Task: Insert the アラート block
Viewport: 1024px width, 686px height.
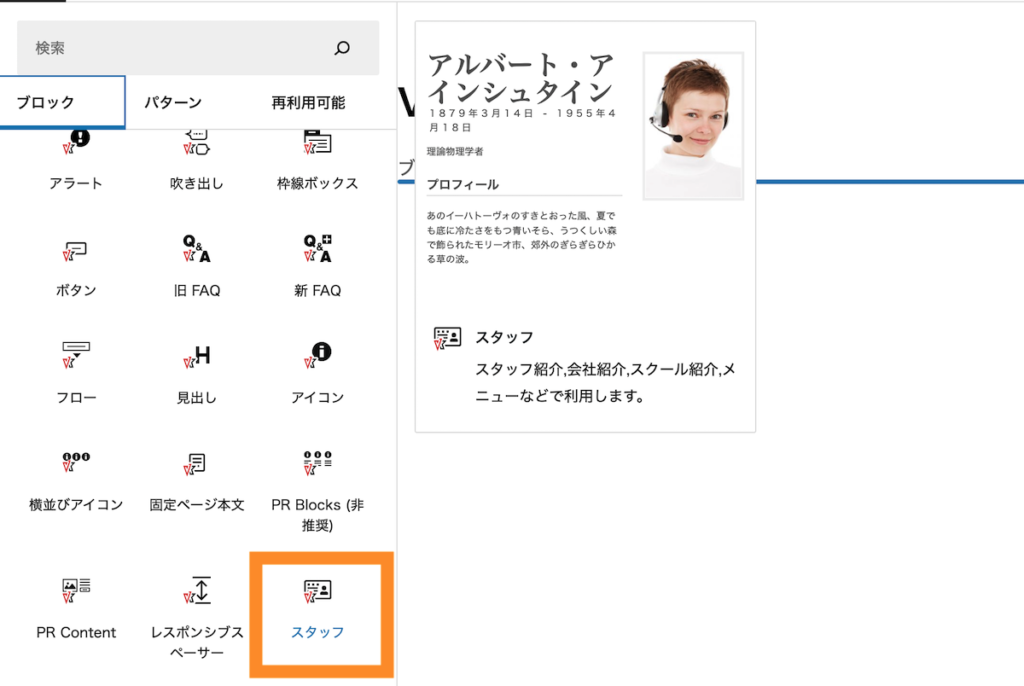Action: coord(75,160)
